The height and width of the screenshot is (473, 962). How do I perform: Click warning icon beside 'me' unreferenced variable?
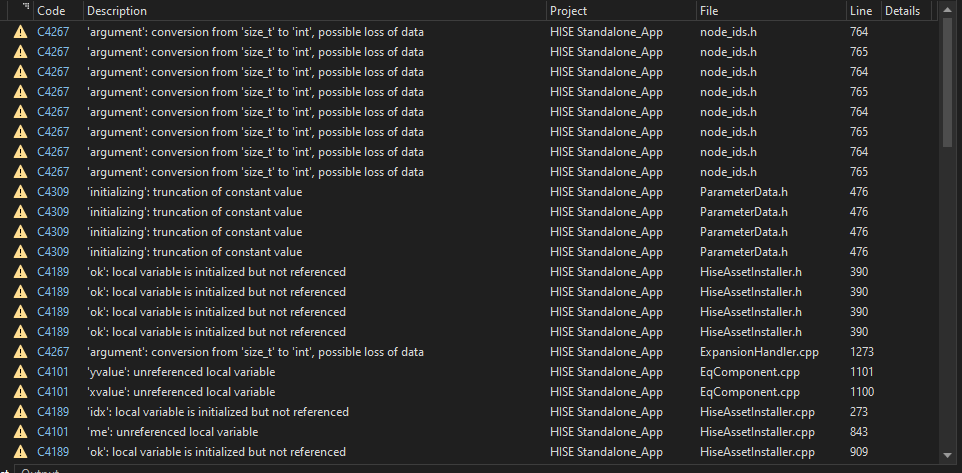point(21,432)
